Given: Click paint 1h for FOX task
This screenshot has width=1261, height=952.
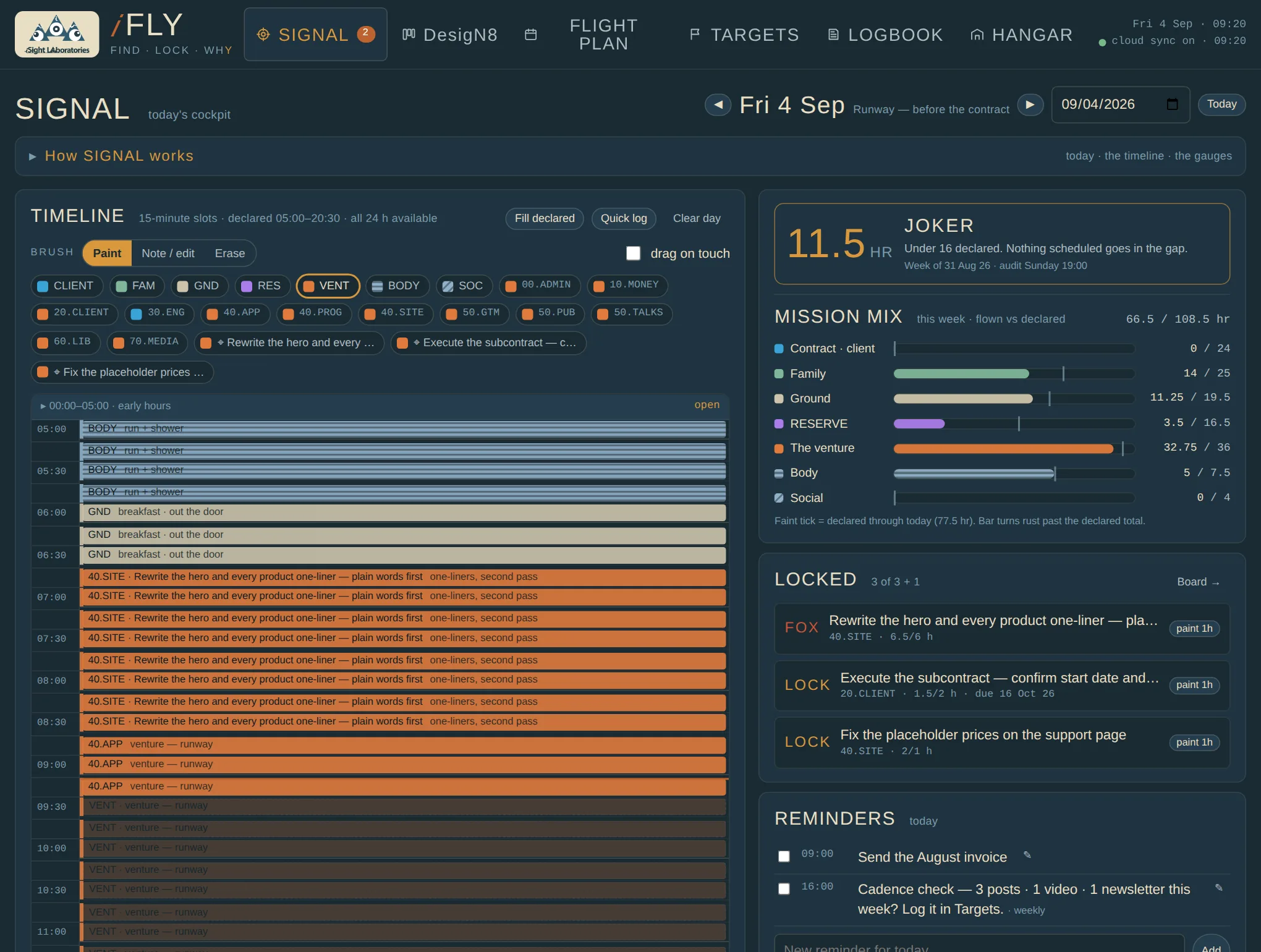Looking at the screenshot, I should point(1194,629).
